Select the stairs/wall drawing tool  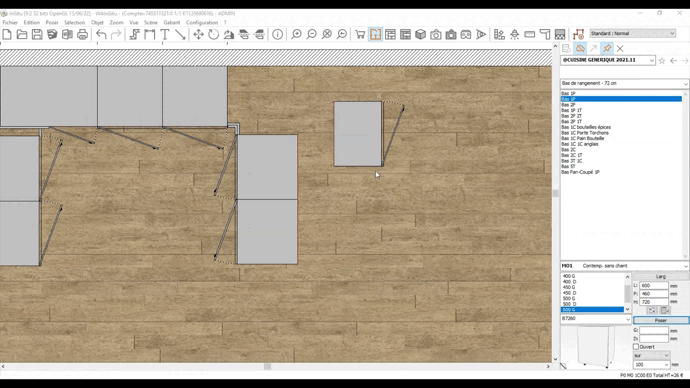135,34
